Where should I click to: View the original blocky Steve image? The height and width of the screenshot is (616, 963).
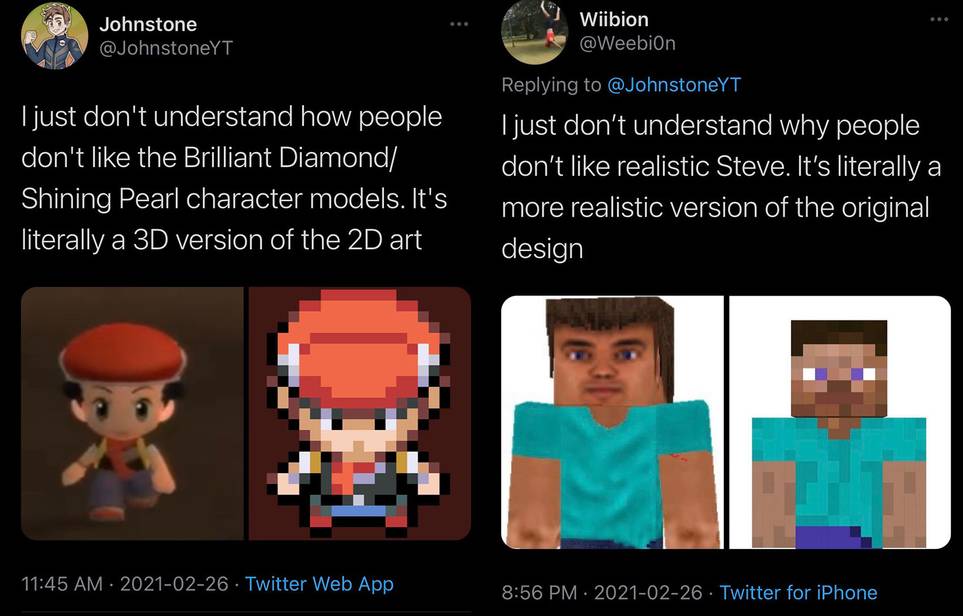click(839, 422)
